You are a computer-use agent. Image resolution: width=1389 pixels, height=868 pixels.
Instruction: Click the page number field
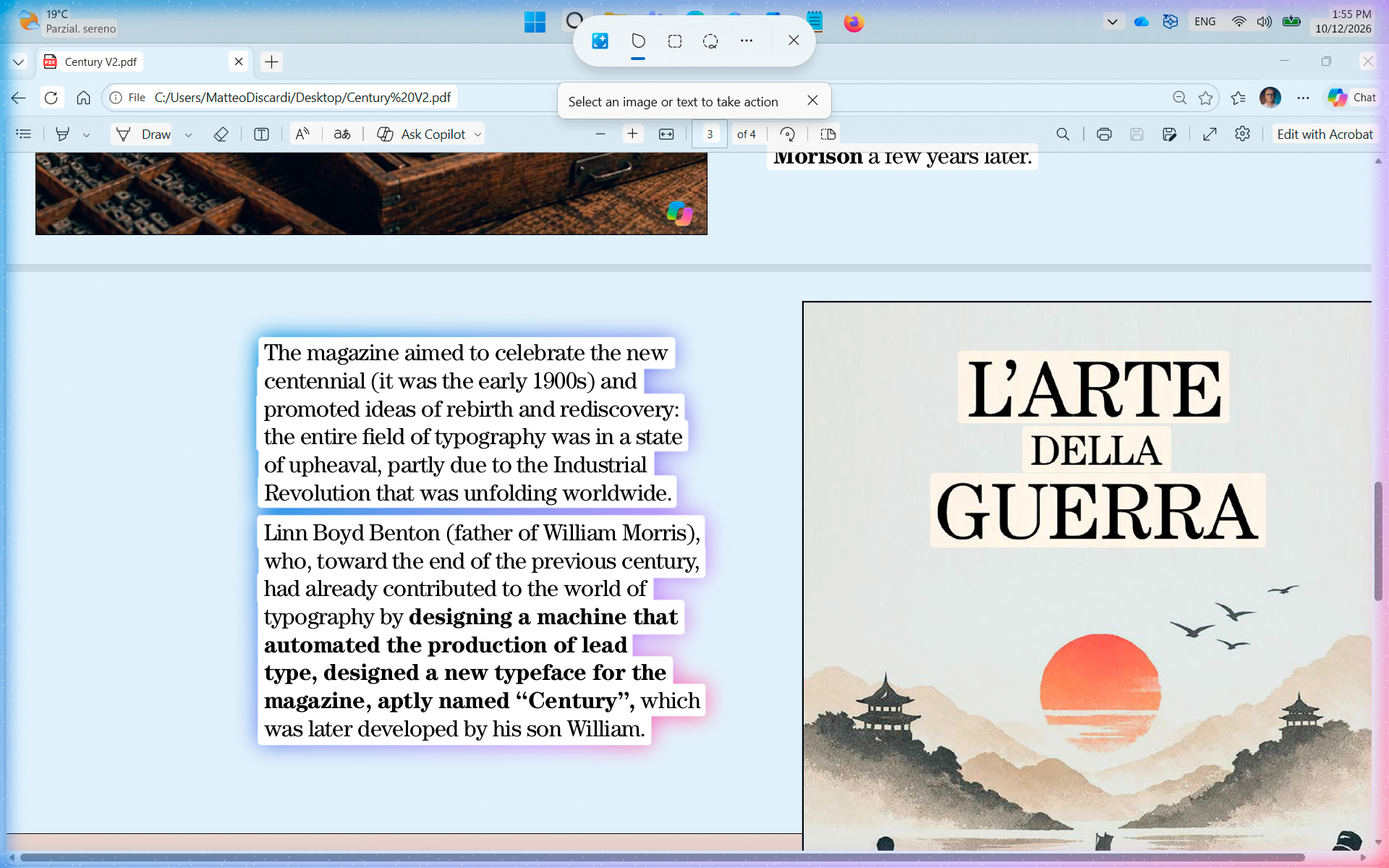click(x=710, y=134)
